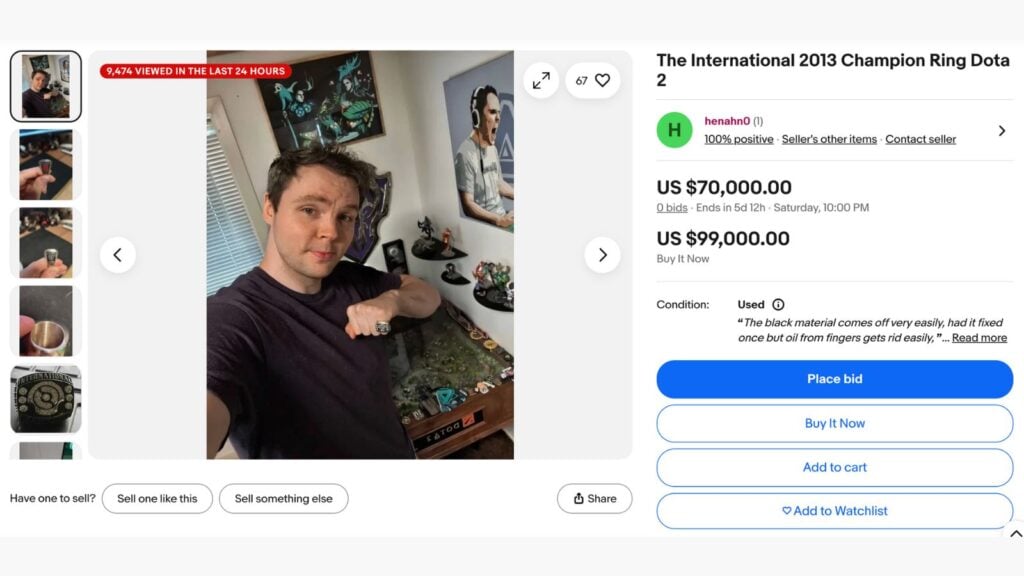Click the heart icon showing 67 saves
Image resolution: width=1024 pixels, height=576 pixels.
coord(593,80)
